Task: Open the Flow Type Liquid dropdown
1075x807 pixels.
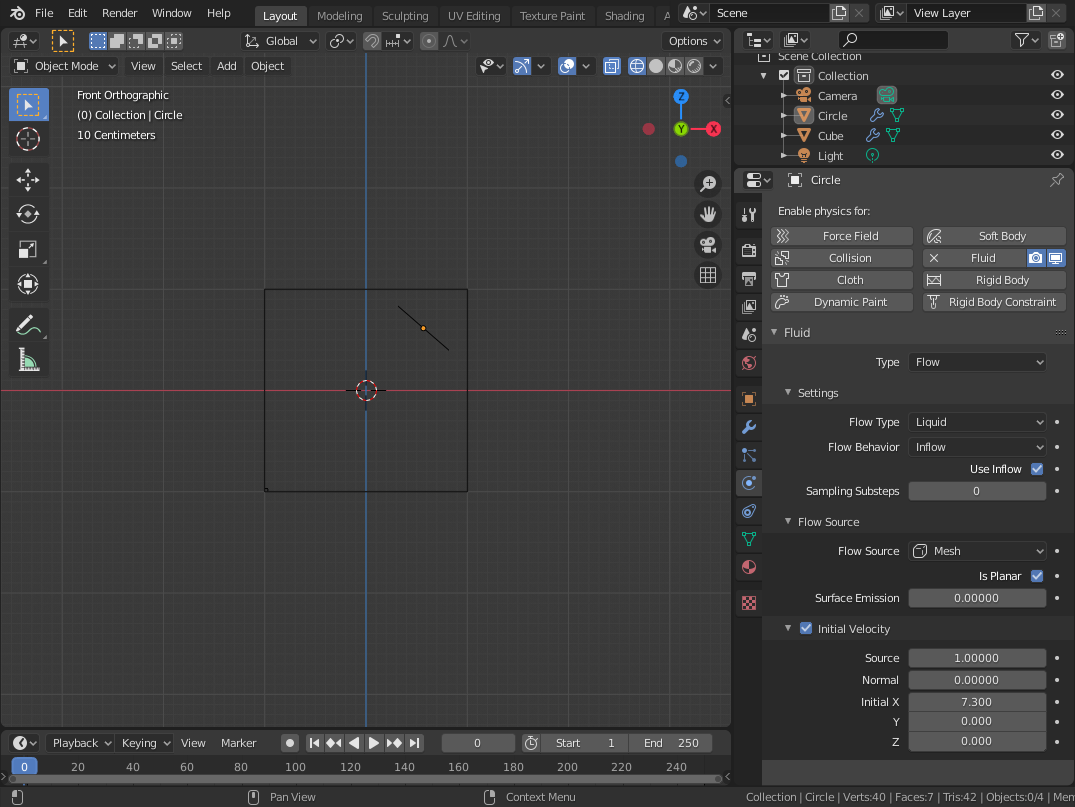Action: click(x=977, y=422)
